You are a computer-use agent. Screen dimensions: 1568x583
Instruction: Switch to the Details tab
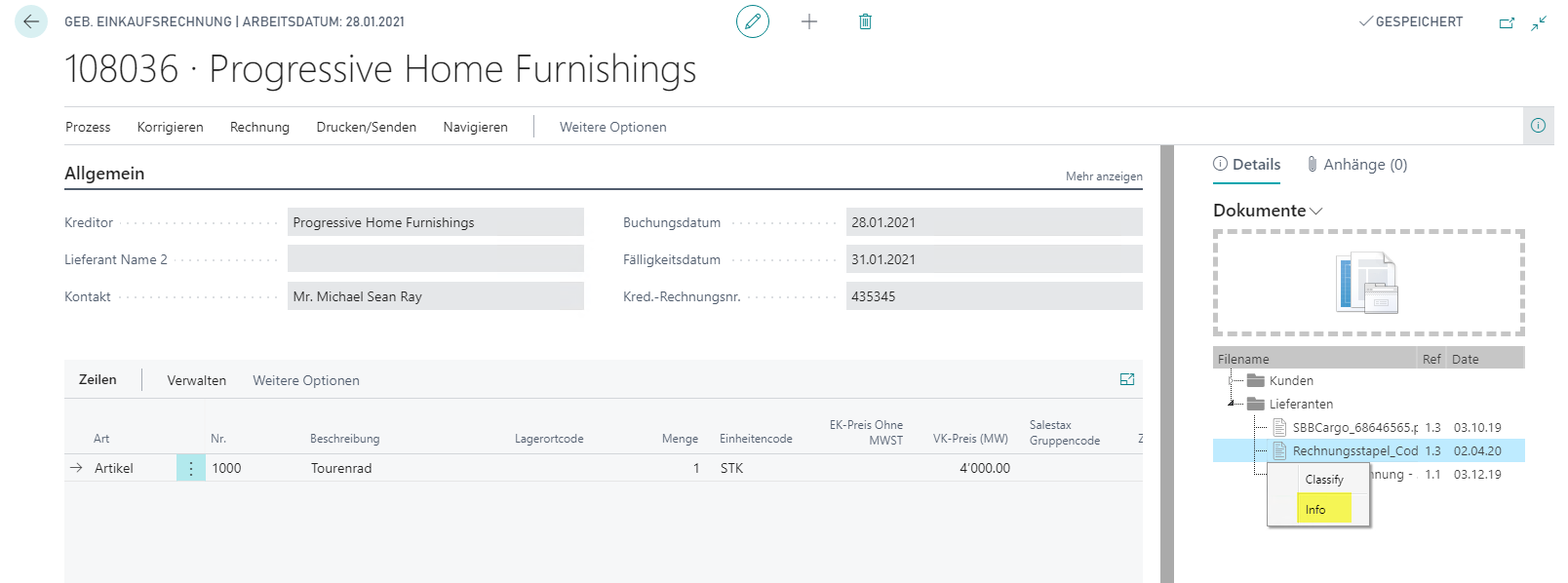pos(1247,165)
